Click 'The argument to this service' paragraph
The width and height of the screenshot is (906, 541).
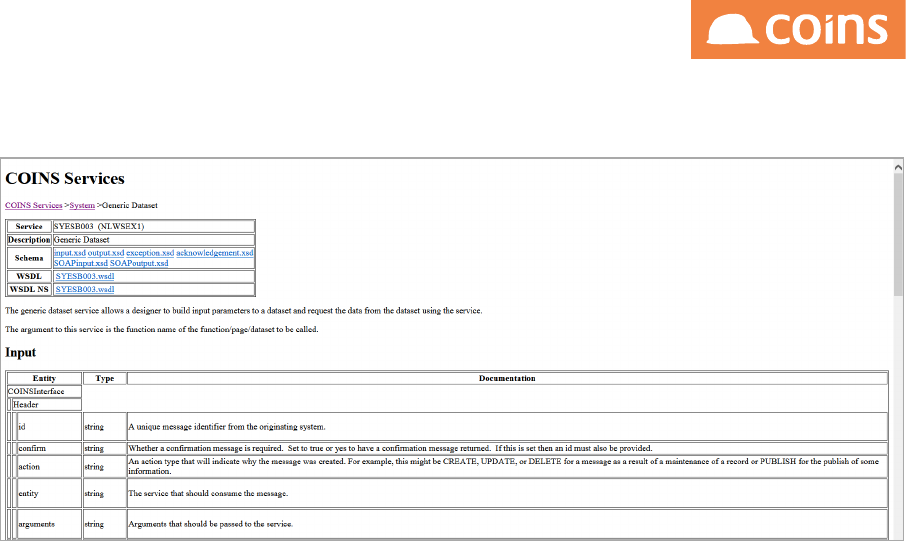[x=162, y=329]
